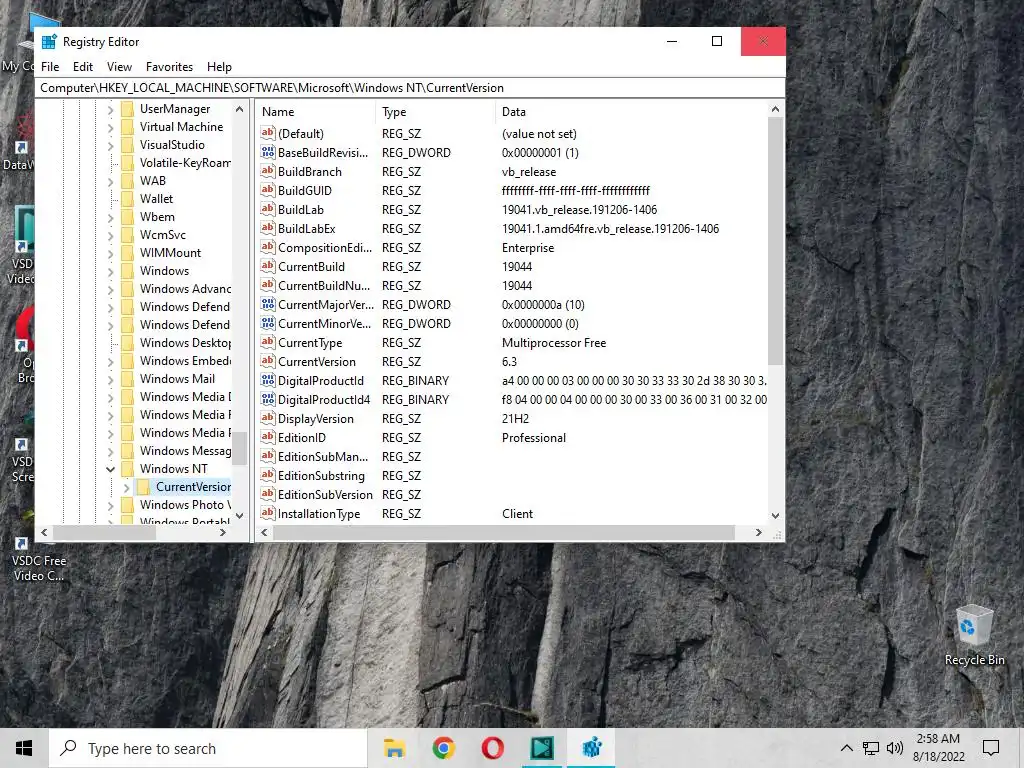Select the BuildLabEx value name
The height and width of the screenshot is (768, 1024).
tap(306, 229)
